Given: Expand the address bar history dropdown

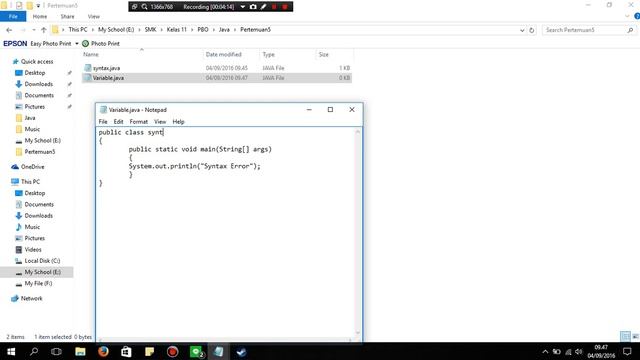Looking at the screenshot, I should pyautogui.click(x=522, y=30).
